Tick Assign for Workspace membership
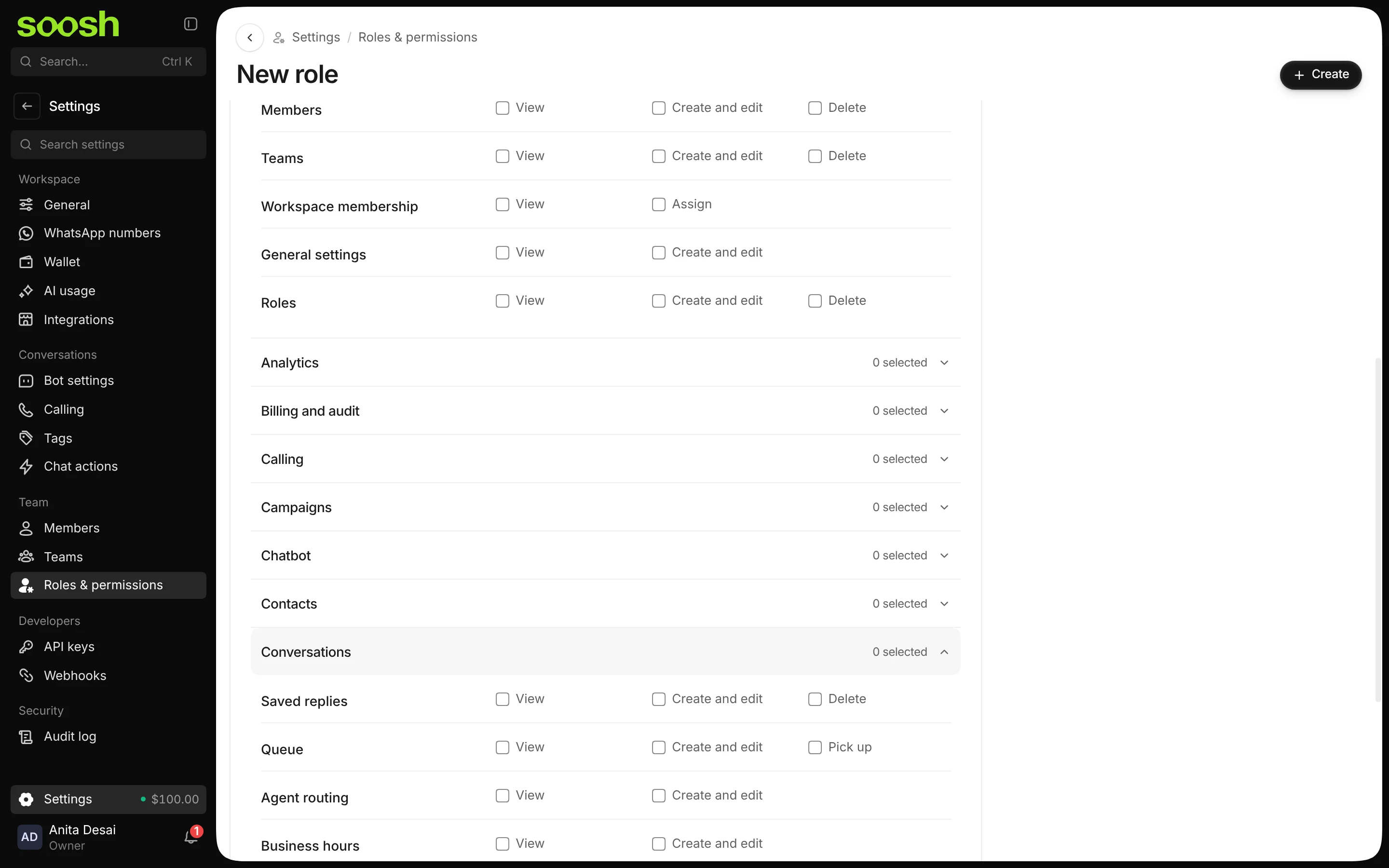The image size is (1389, 868). pos(658,204)
